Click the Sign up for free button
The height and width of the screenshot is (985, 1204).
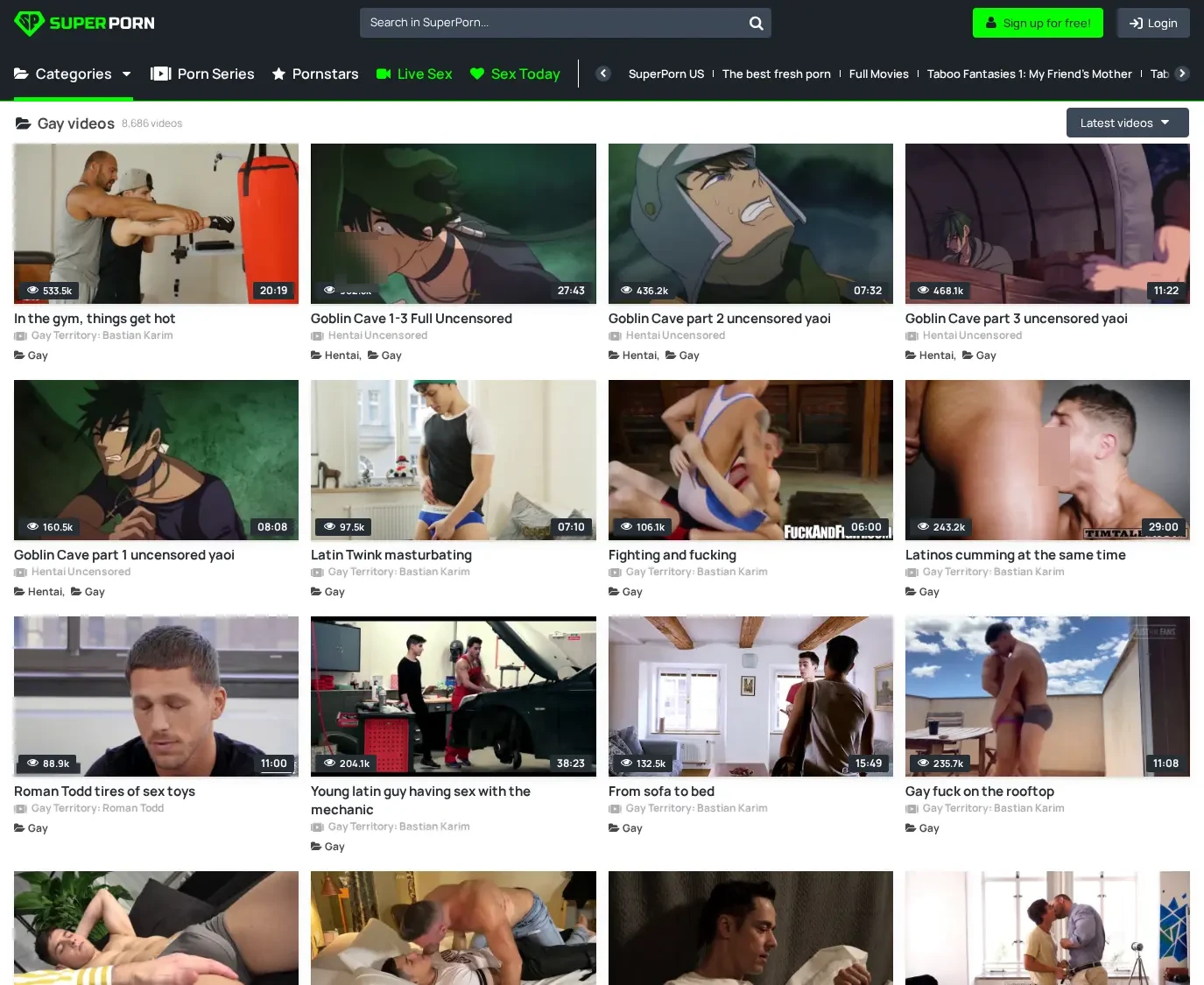pyautogui.click(x=1038, y=23)
